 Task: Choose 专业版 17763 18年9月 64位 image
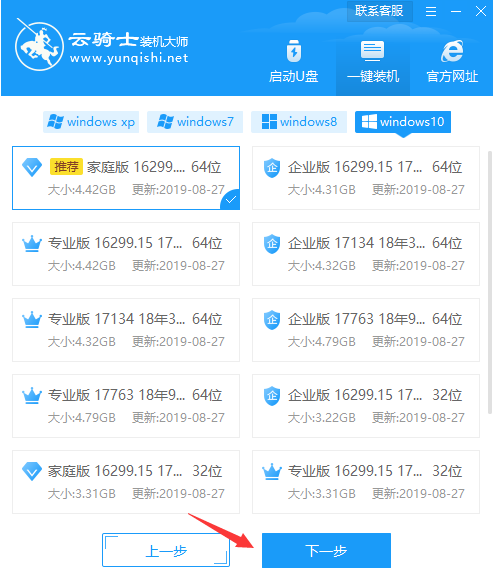[126, 406]
